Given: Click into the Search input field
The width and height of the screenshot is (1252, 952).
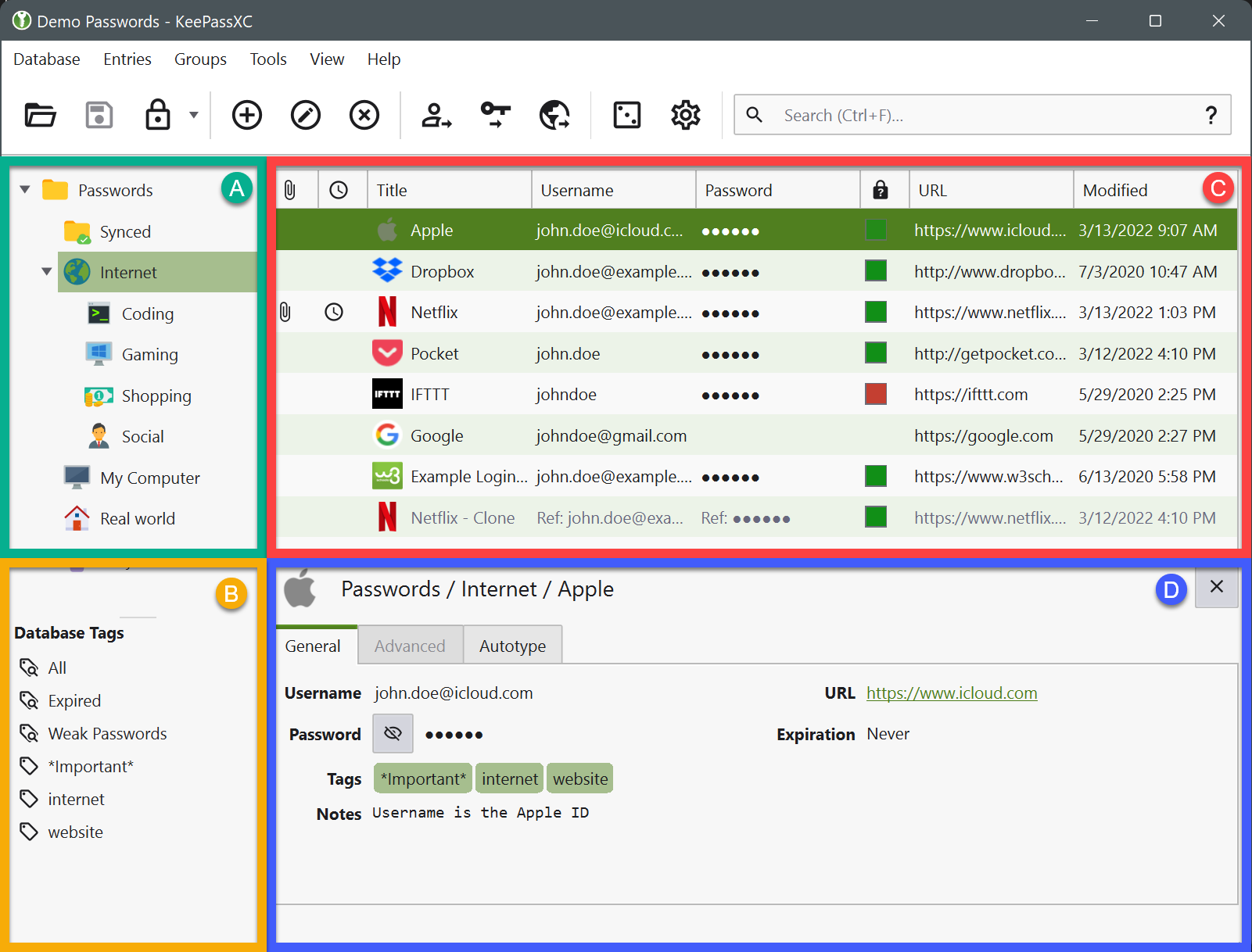Looking at the screenshot, I should (x=978, y=115).
